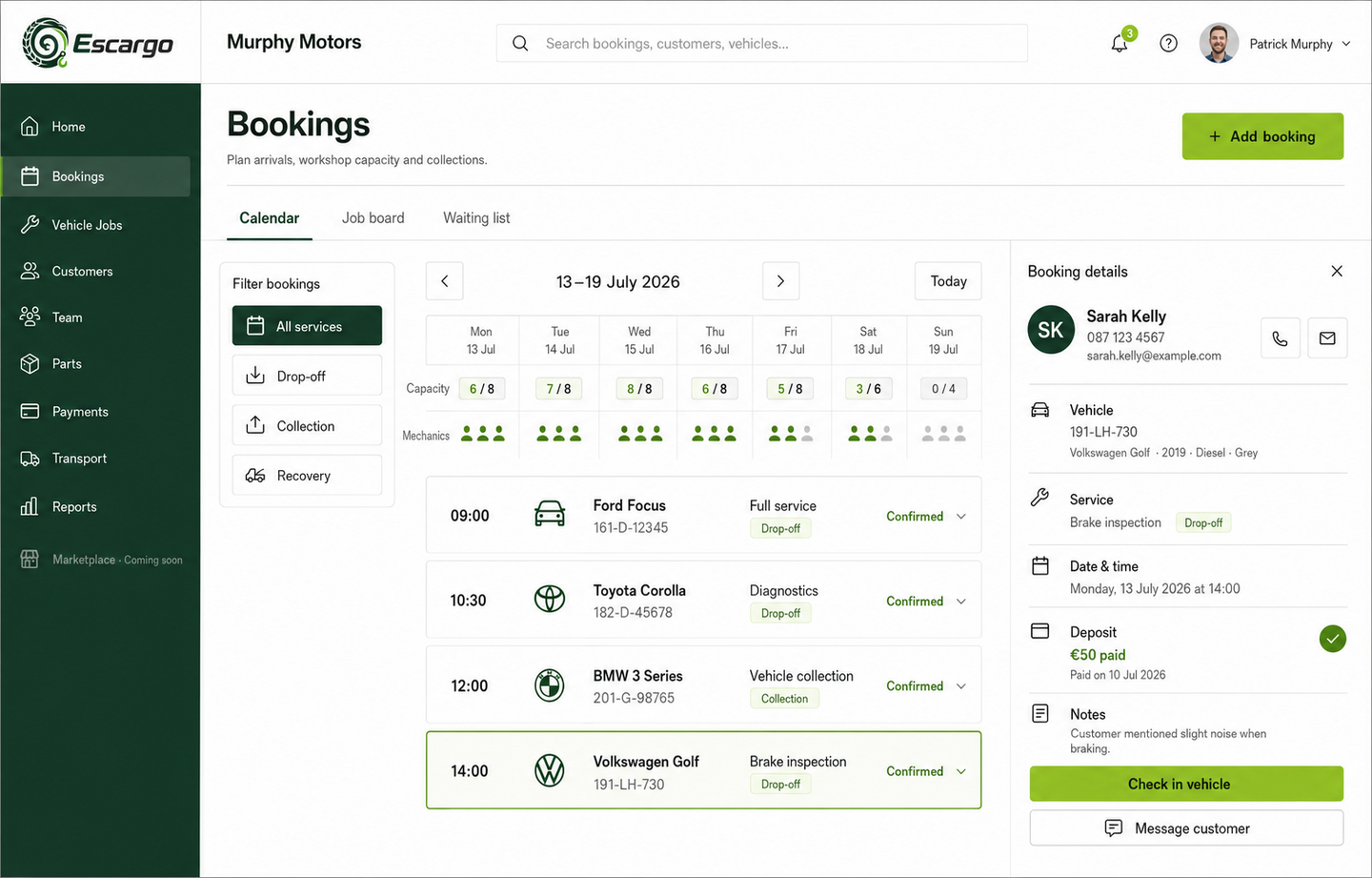Switch to the Job board tab
This screenshot has width=1372, height=878.
click(x=373, y=218)
